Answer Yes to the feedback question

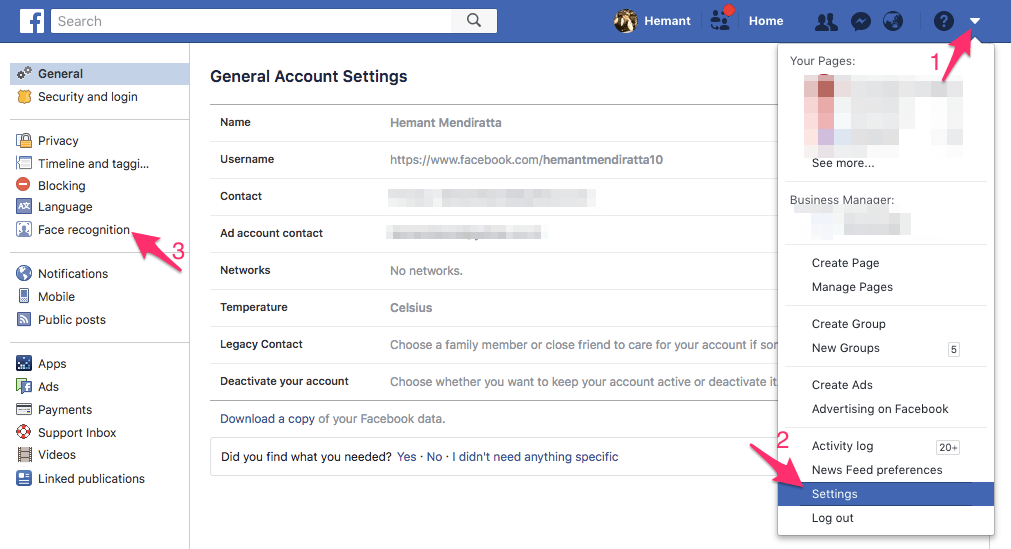pos(406,457)
